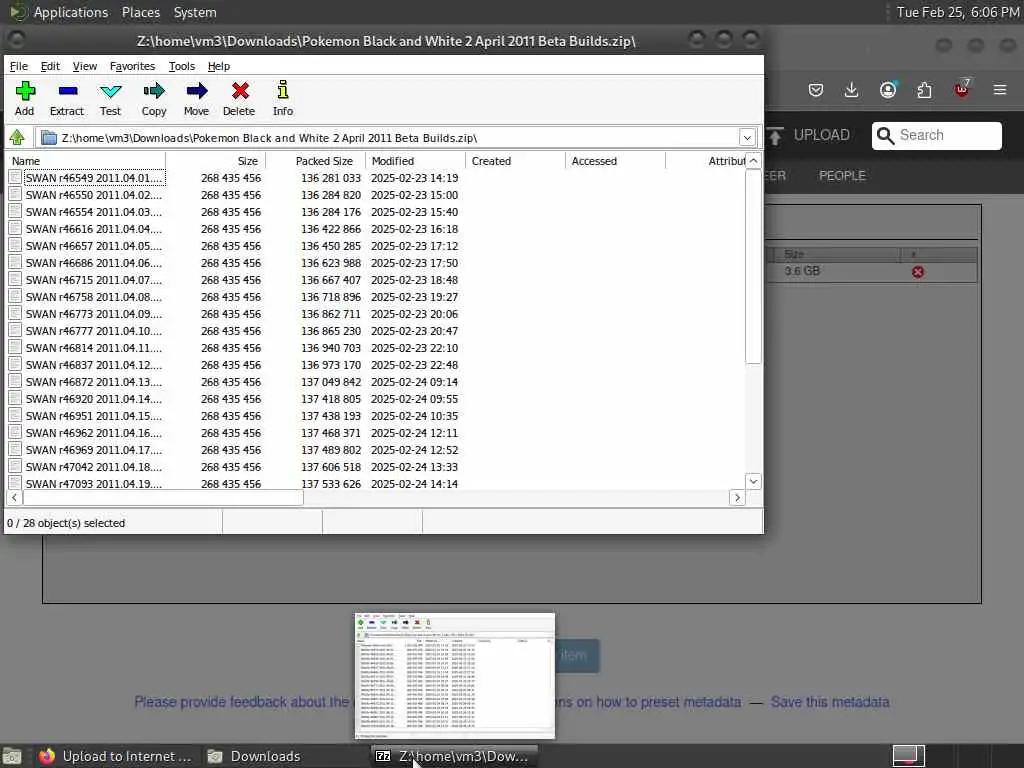Open the Tools menu
This screenshot has width=1024, height=768.
[182, 66]
